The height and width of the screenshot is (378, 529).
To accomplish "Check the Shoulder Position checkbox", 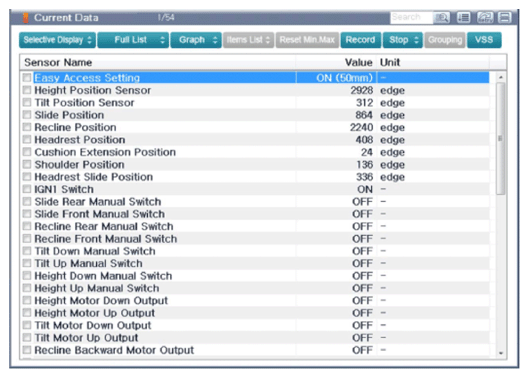I will 27,164.
